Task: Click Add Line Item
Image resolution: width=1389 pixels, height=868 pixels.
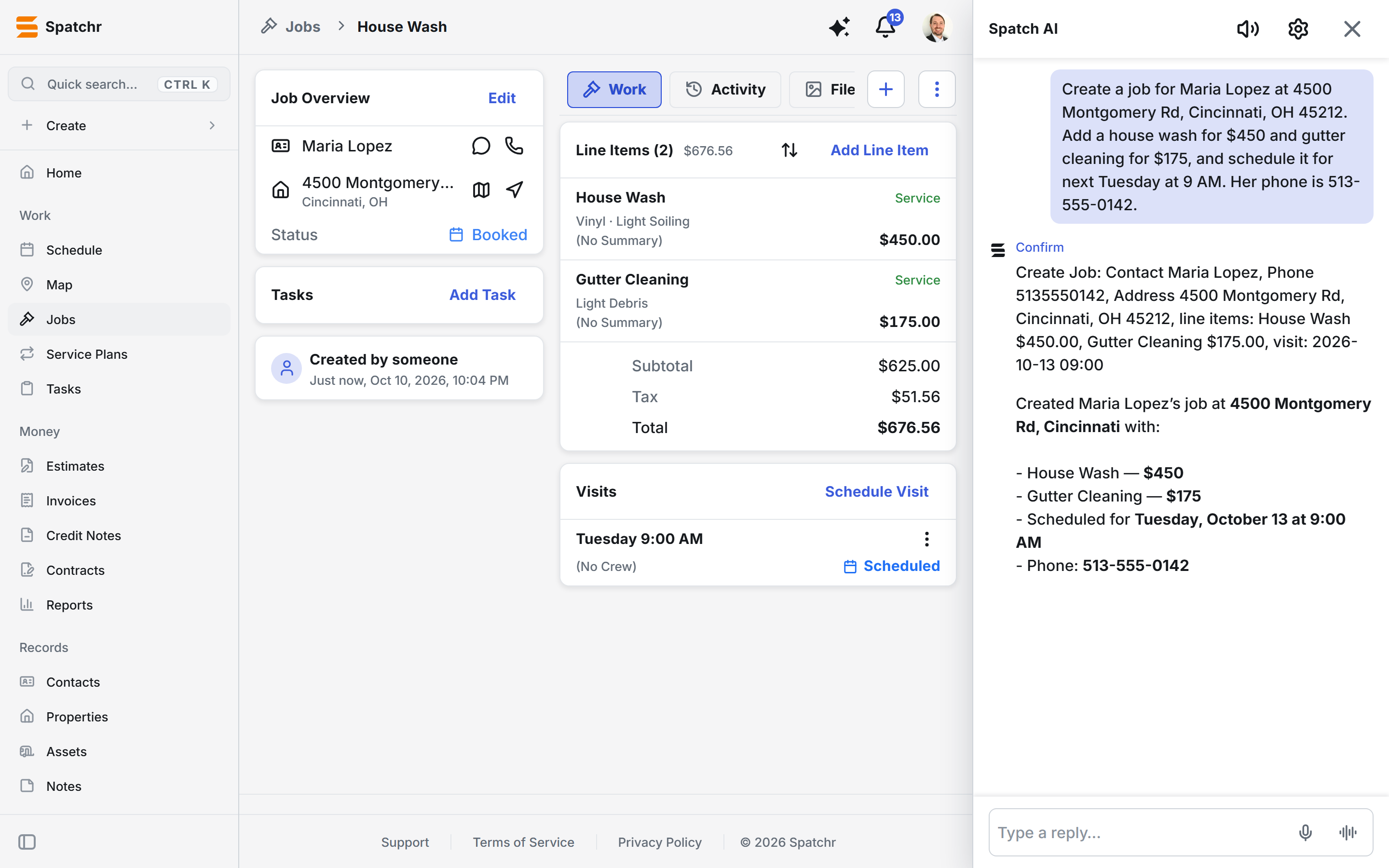Action: pos(879,150)
